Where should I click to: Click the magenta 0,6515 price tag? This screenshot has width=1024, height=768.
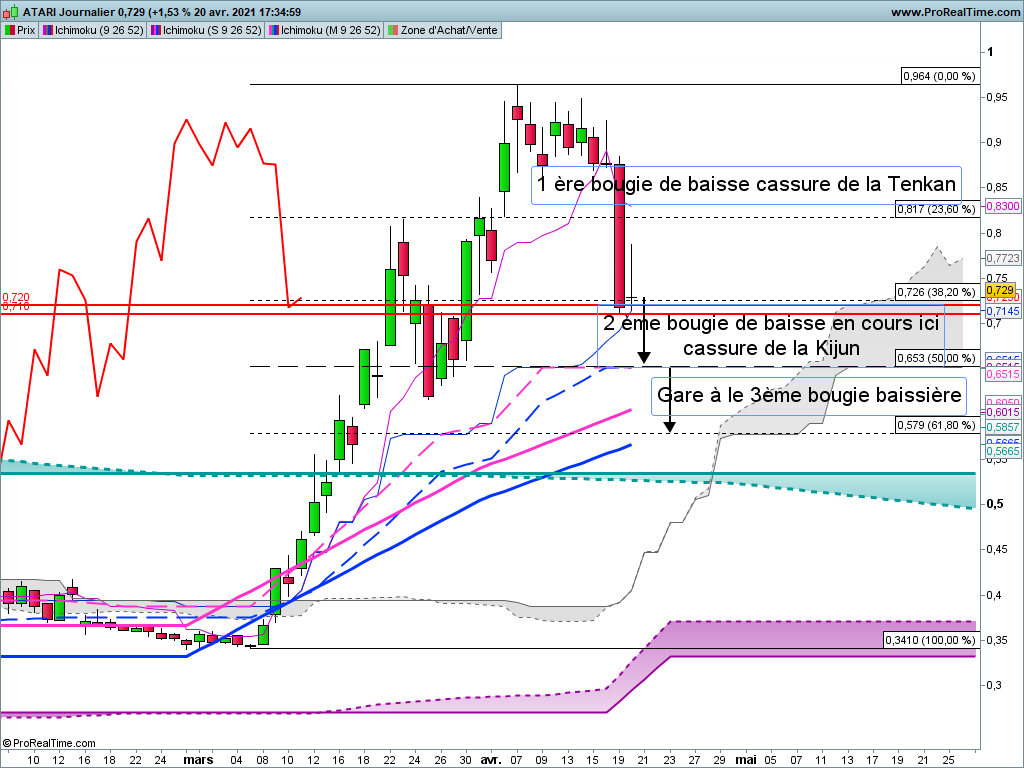coord(1002,374)
